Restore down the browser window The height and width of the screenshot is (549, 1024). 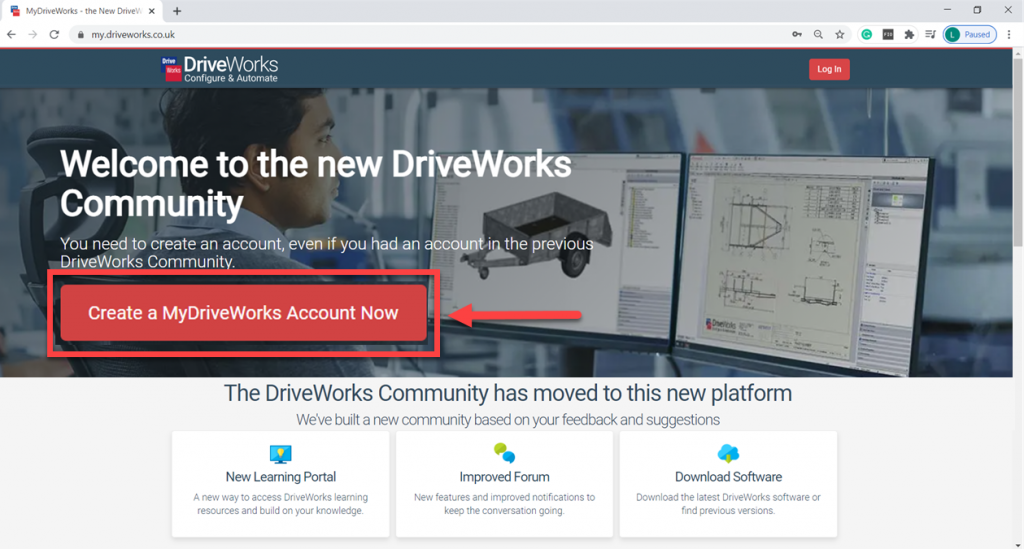(x=977, y=10)
